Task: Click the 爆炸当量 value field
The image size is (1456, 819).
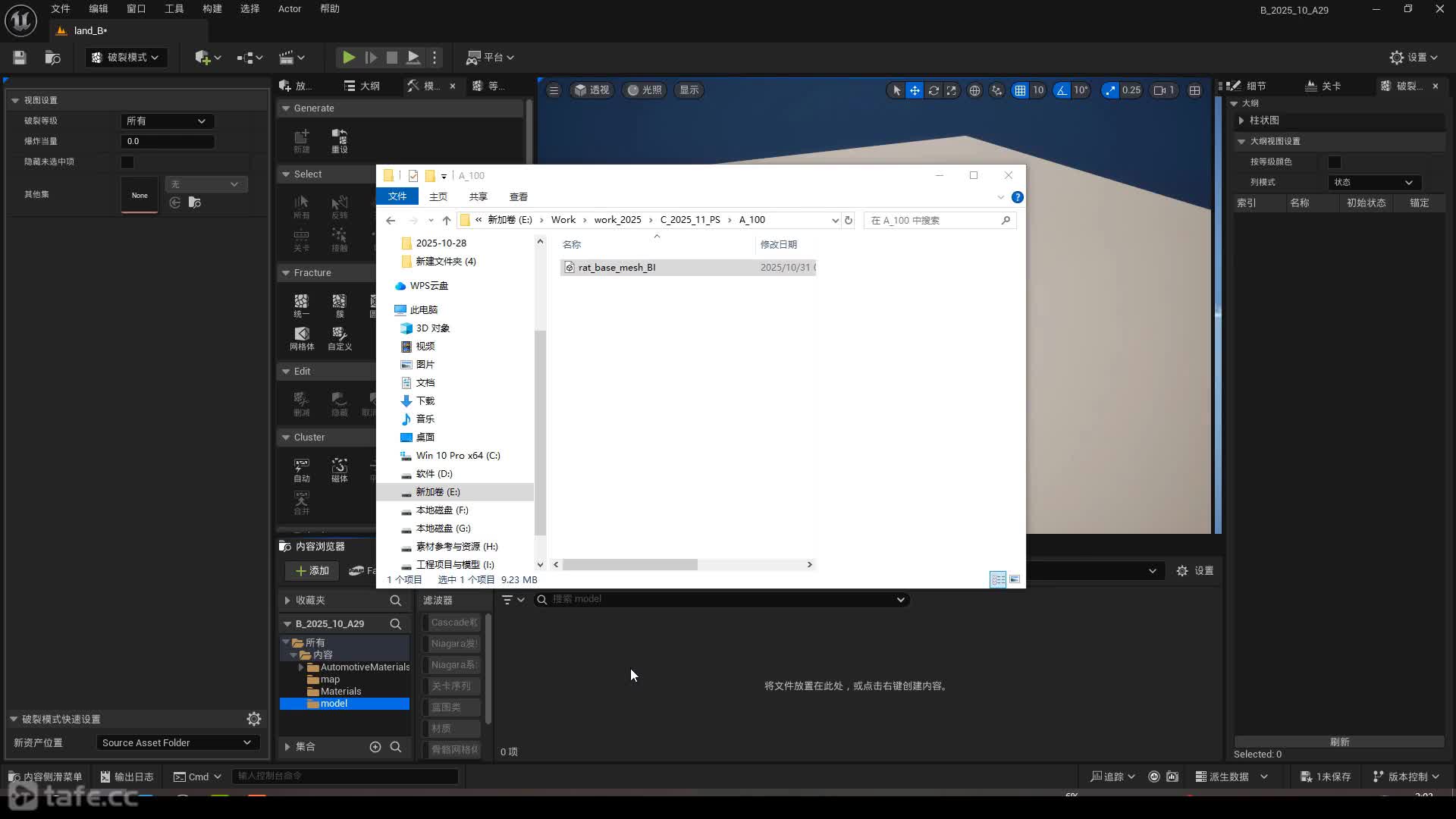Action: tap(167, 141)
